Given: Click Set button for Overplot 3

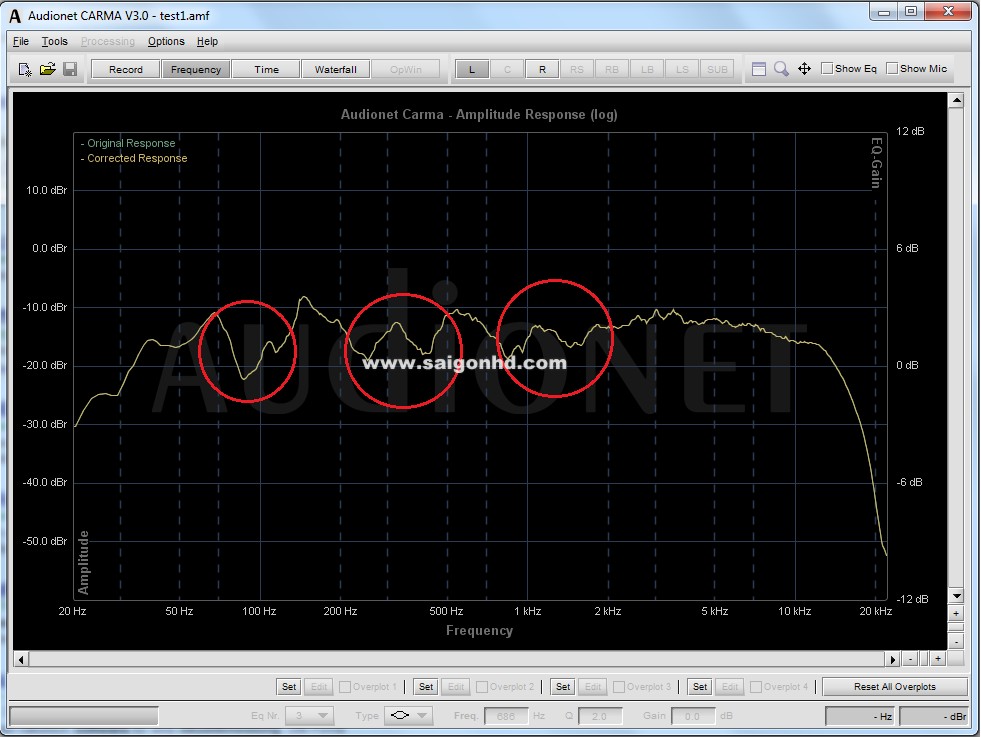Looking at the screenshot, I should click(563, 687).
